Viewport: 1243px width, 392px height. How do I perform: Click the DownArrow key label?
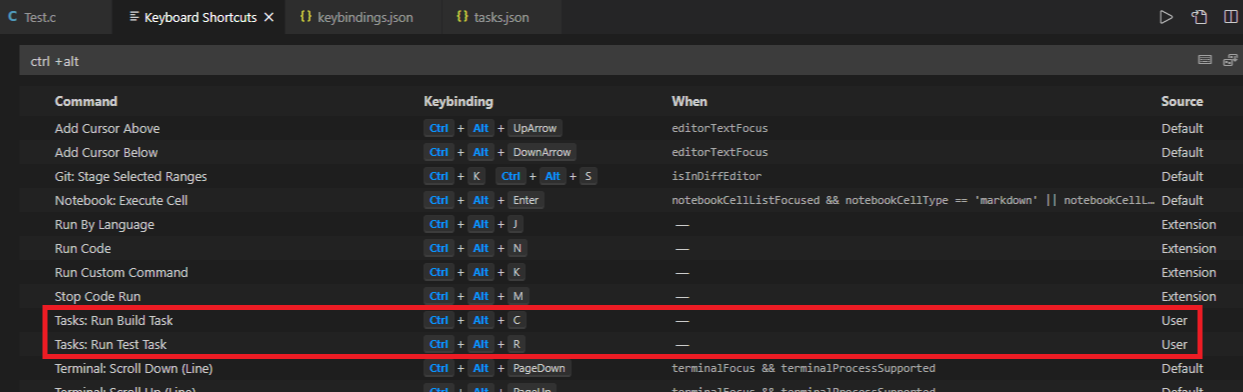point(542,152)
